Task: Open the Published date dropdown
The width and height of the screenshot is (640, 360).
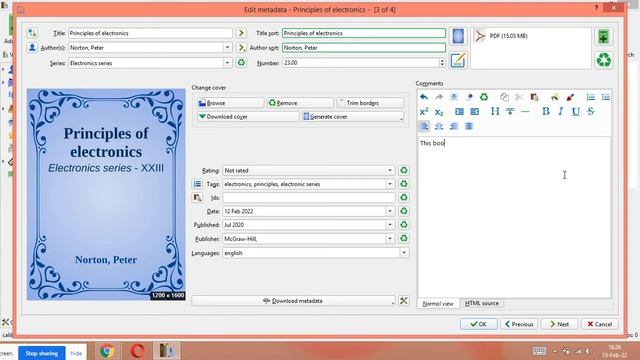Action: point(390,224)
